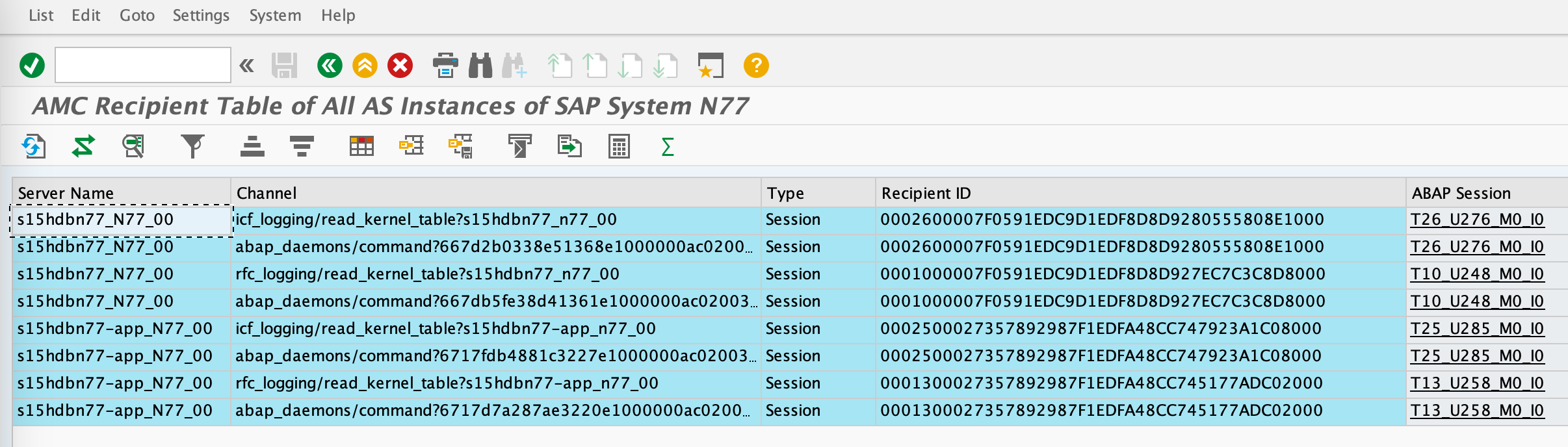Viewport: 1568px width, 447px height.
Task: Open ABAP session link T13_U258_M0_I0 in last row
Action: (x=1476, y=411)
